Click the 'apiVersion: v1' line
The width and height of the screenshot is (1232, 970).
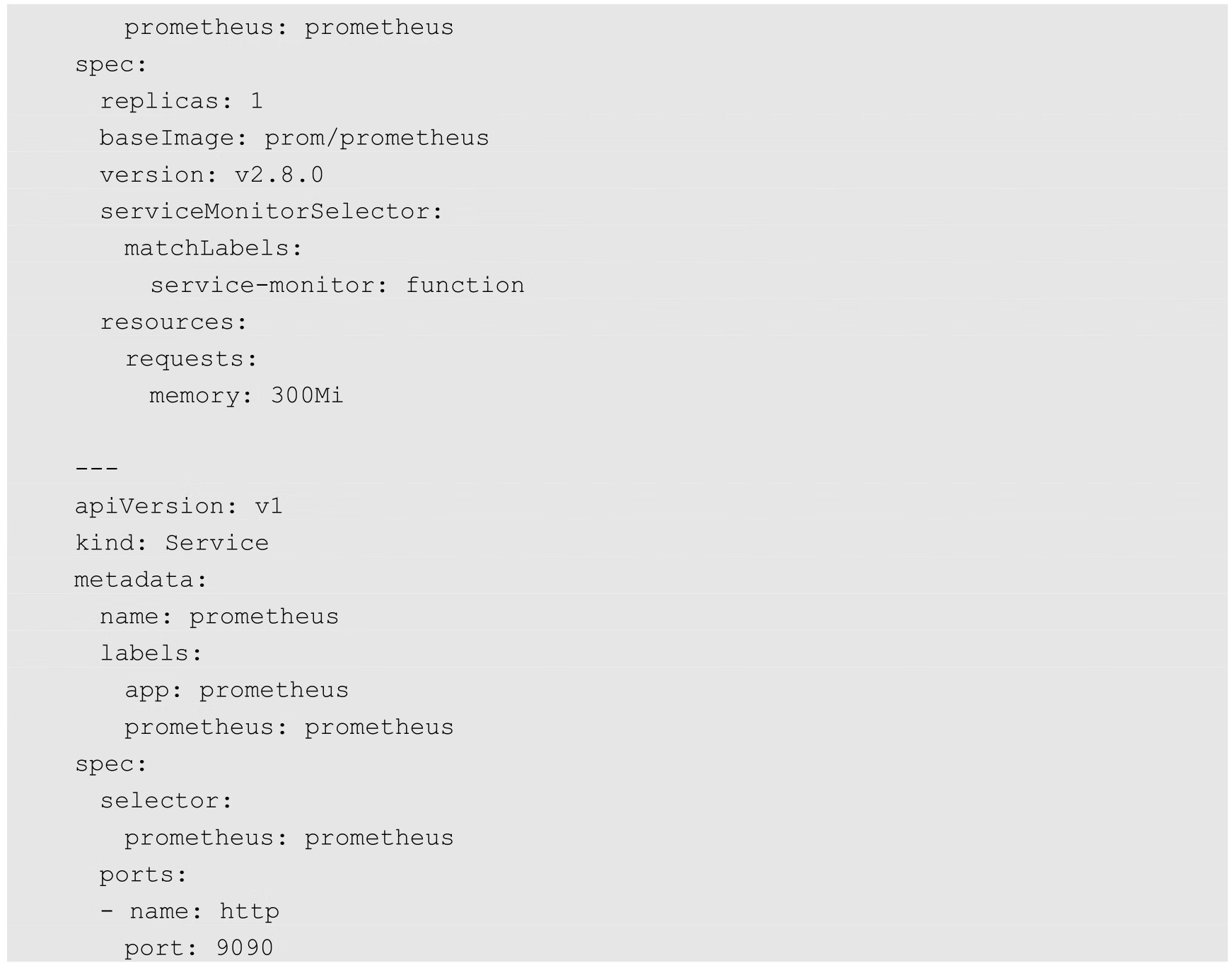click(178, 506)
